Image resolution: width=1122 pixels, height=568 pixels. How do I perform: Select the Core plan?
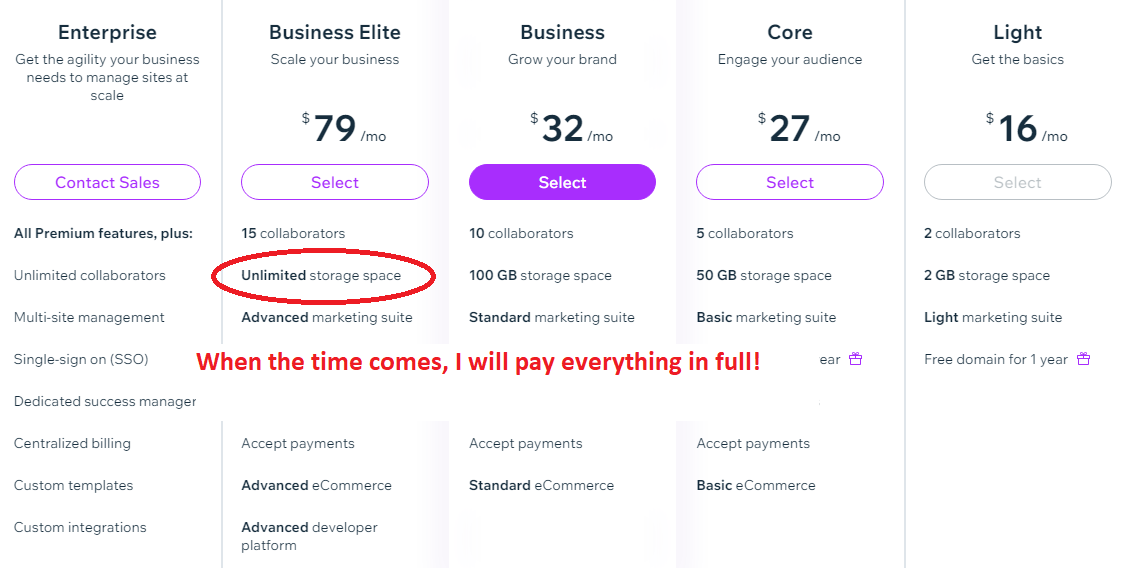point(790,182)
